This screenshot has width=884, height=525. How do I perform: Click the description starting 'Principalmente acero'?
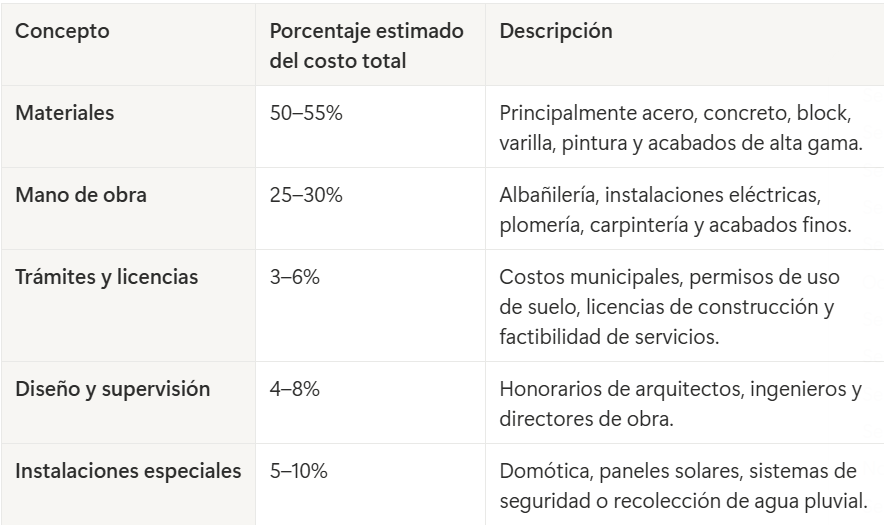click(x=680, y=127)
